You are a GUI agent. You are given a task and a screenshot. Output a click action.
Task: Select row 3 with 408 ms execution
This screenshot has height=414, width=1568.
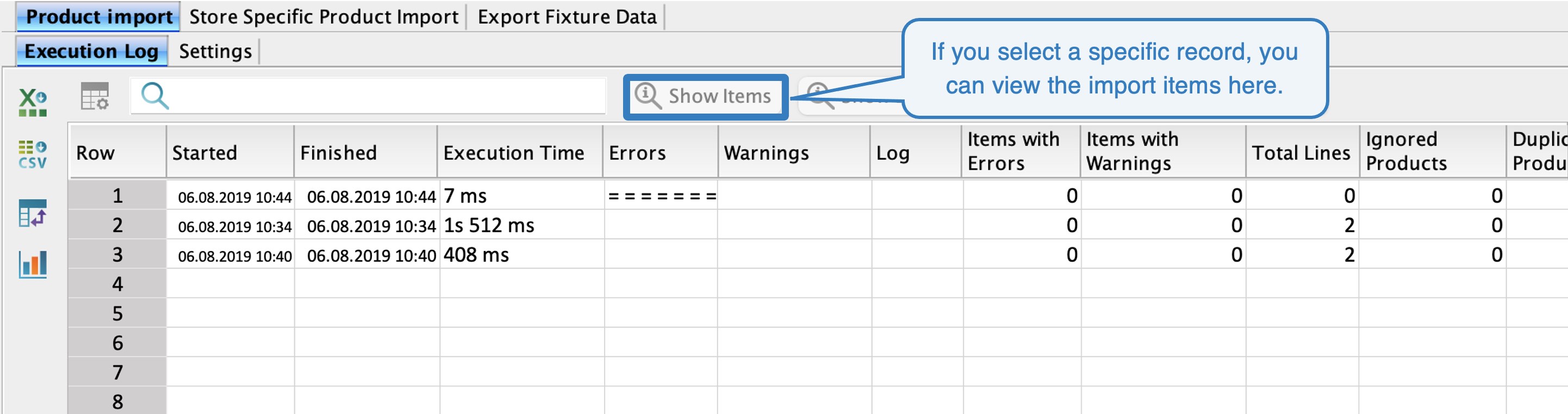[x=117, y=255]
